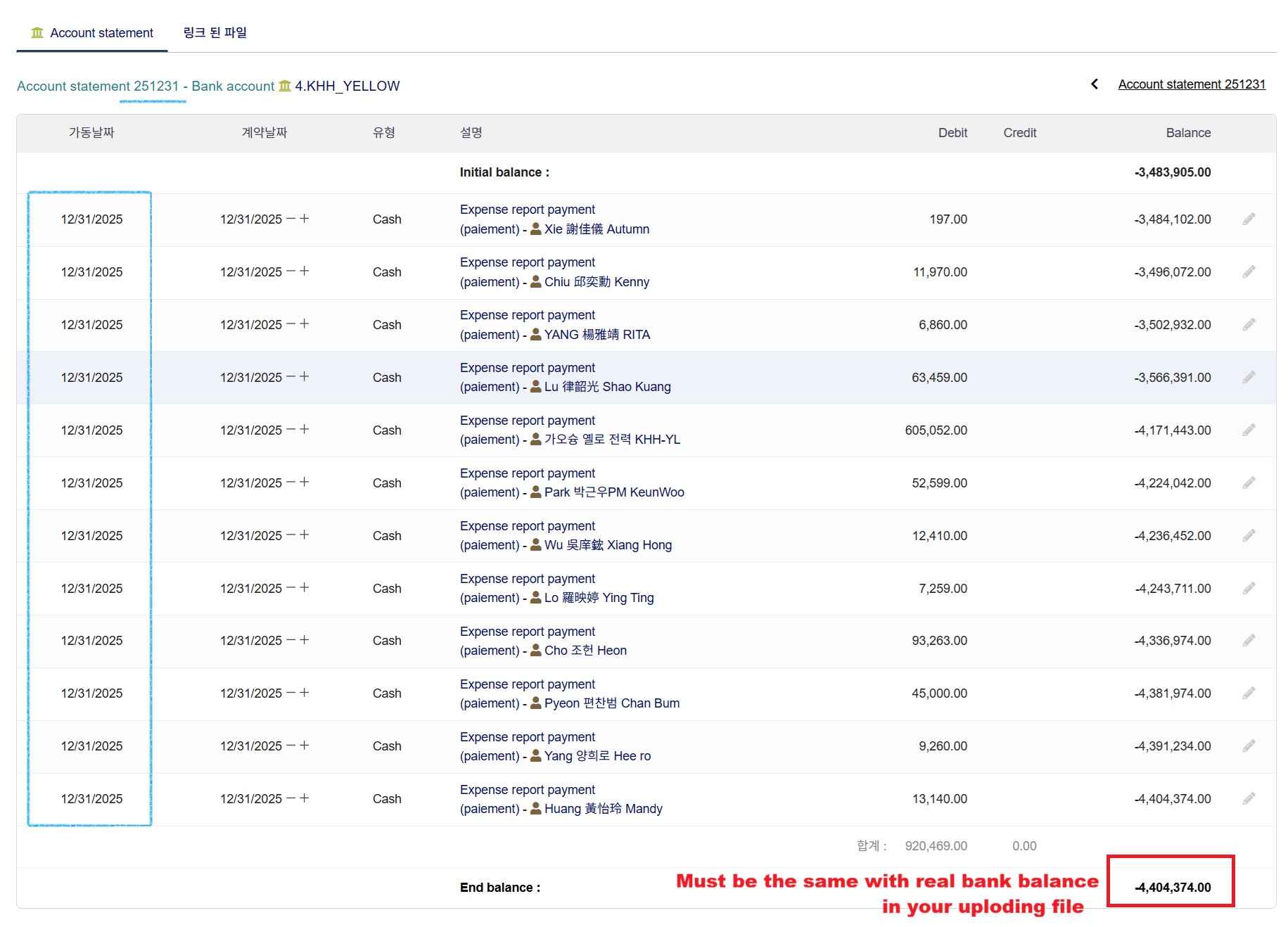Edit the 605,052.00 debit line
Viewport: 1288px width, 927px height.
1249,430
